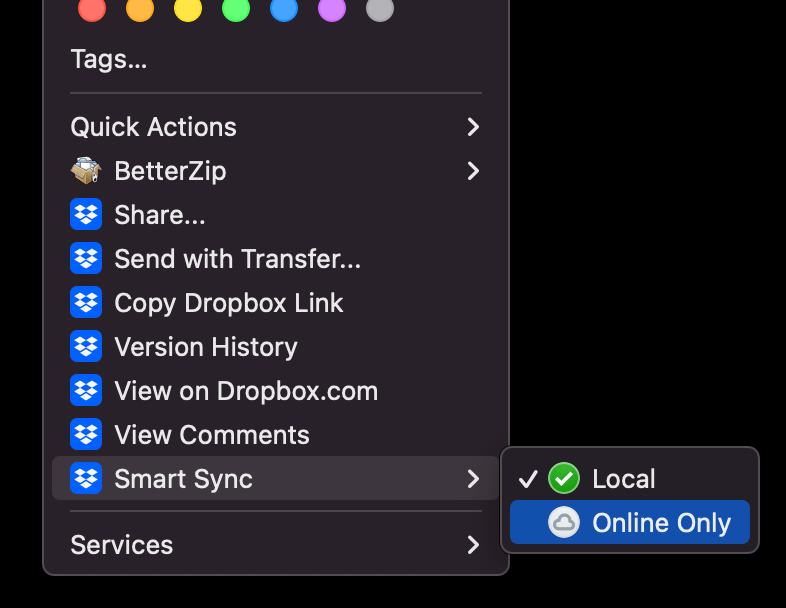Click the green checkmark Local sync icon
Screen dimensions: 786x608
pos(564,478)
